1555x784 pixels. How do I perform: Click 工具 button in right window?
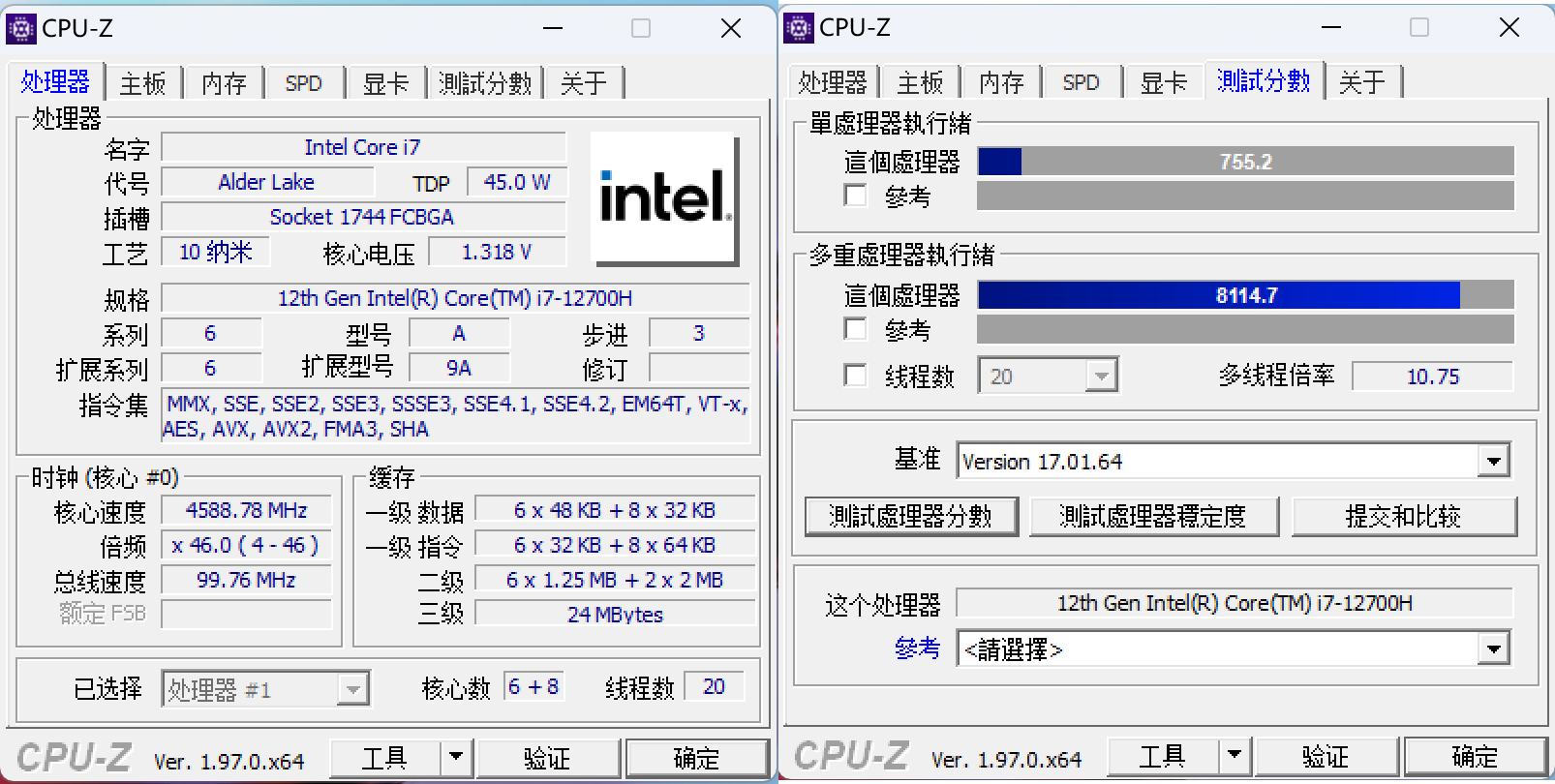pos(1163,756)
